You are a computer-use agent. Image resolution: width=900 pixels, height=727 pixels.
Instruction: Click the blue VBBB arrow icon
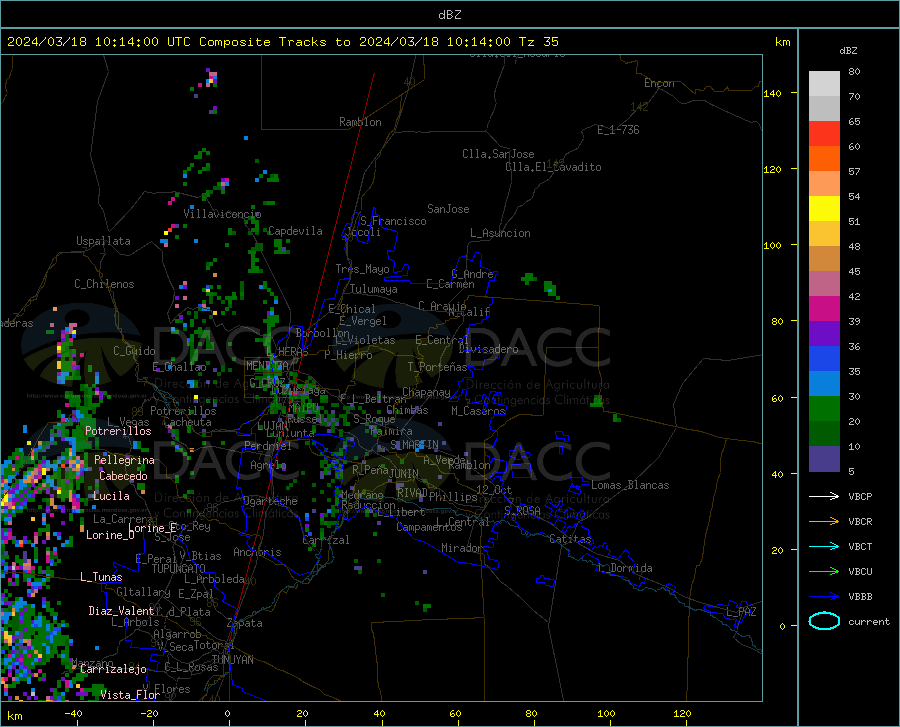tap(824, 597)
